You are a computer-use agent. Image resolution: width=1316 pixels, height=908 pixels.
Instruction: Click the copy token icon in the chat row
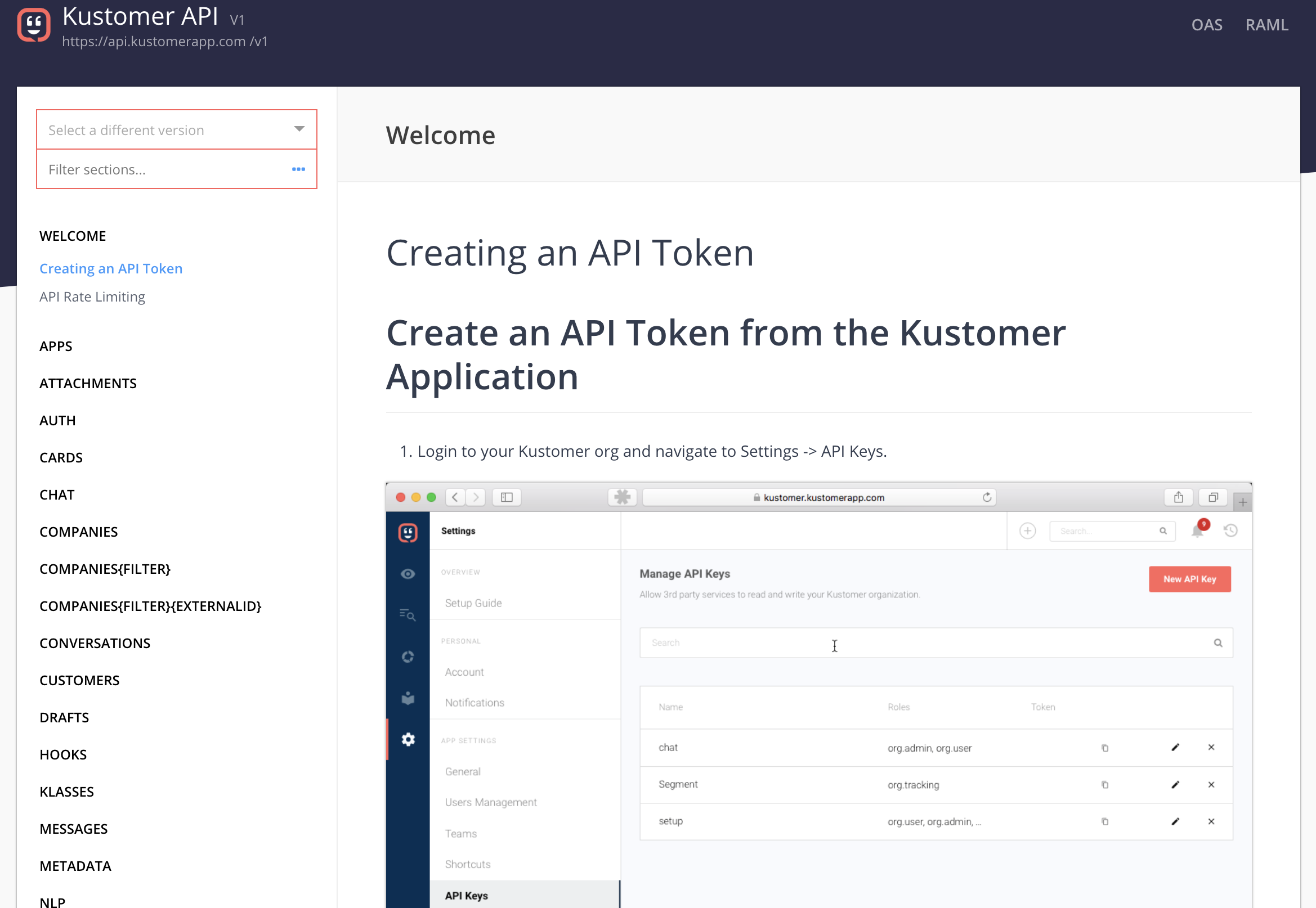point(1105,748)
